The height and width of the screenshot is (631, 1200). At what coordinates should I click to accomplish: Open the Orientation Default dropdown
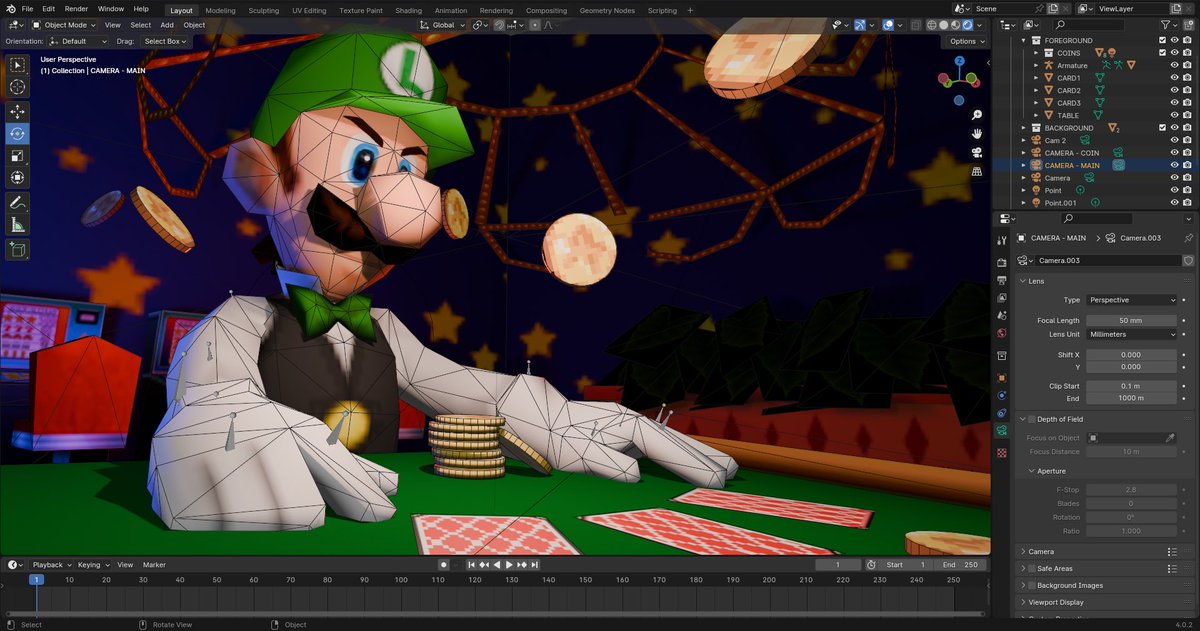pyautogui.click(x=78, y=41)
